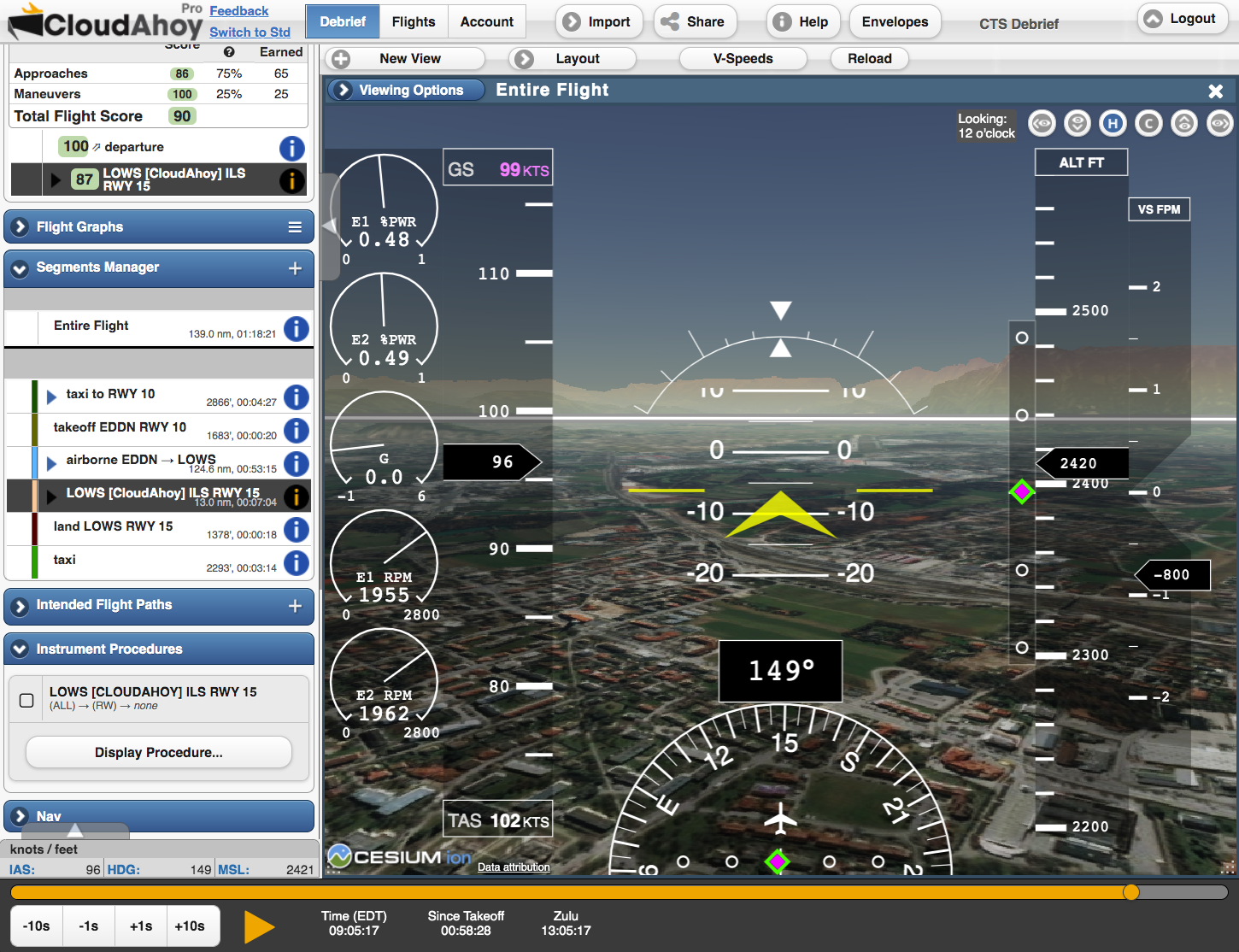This screenshot has width=1239, height=952.
Task: Open info for departure score
Action: [292, 149]
